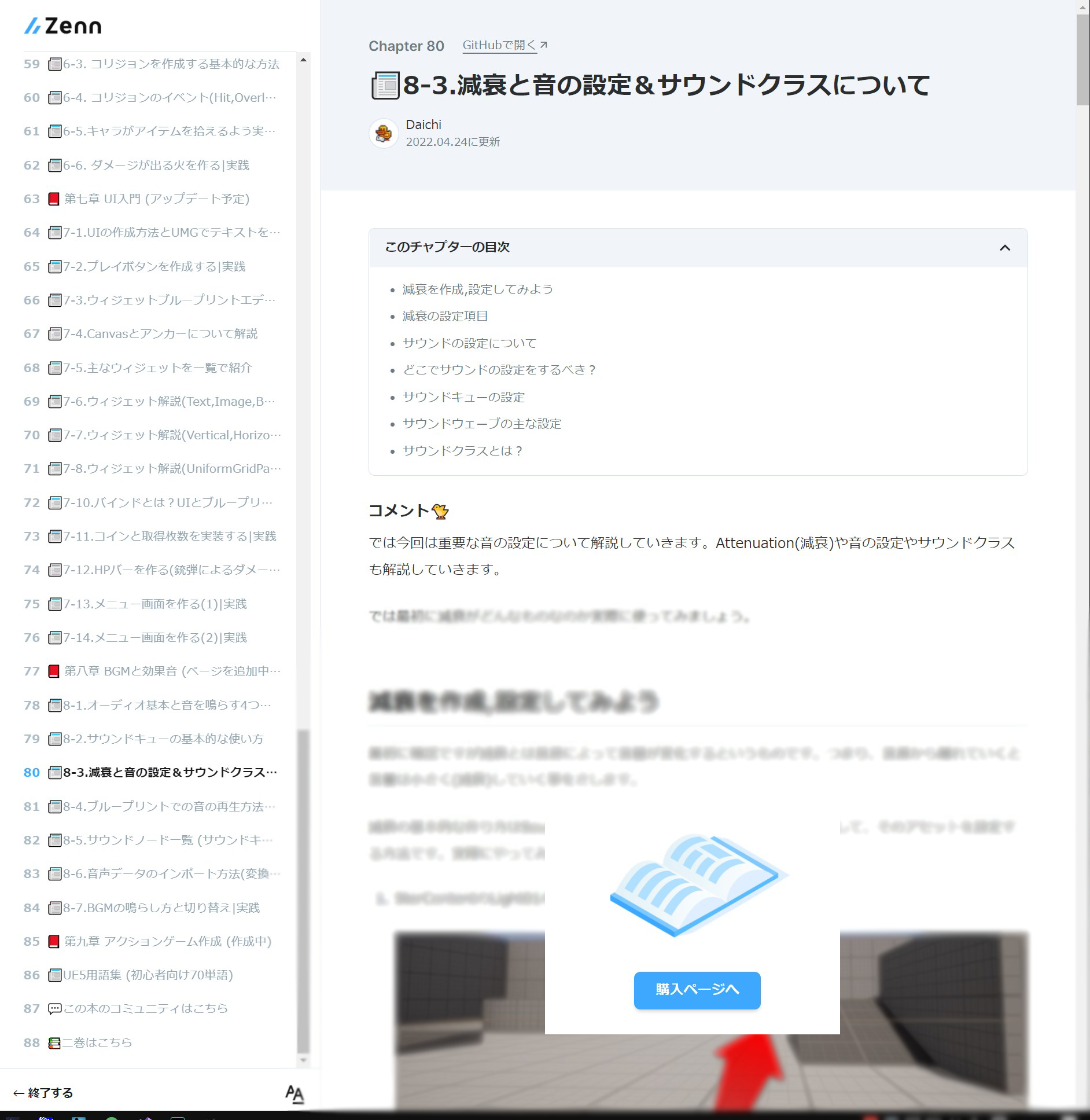Click the red book icon for 第七章 UI入門
This screenshot has width=1090, height=1120.
[53, 199]
